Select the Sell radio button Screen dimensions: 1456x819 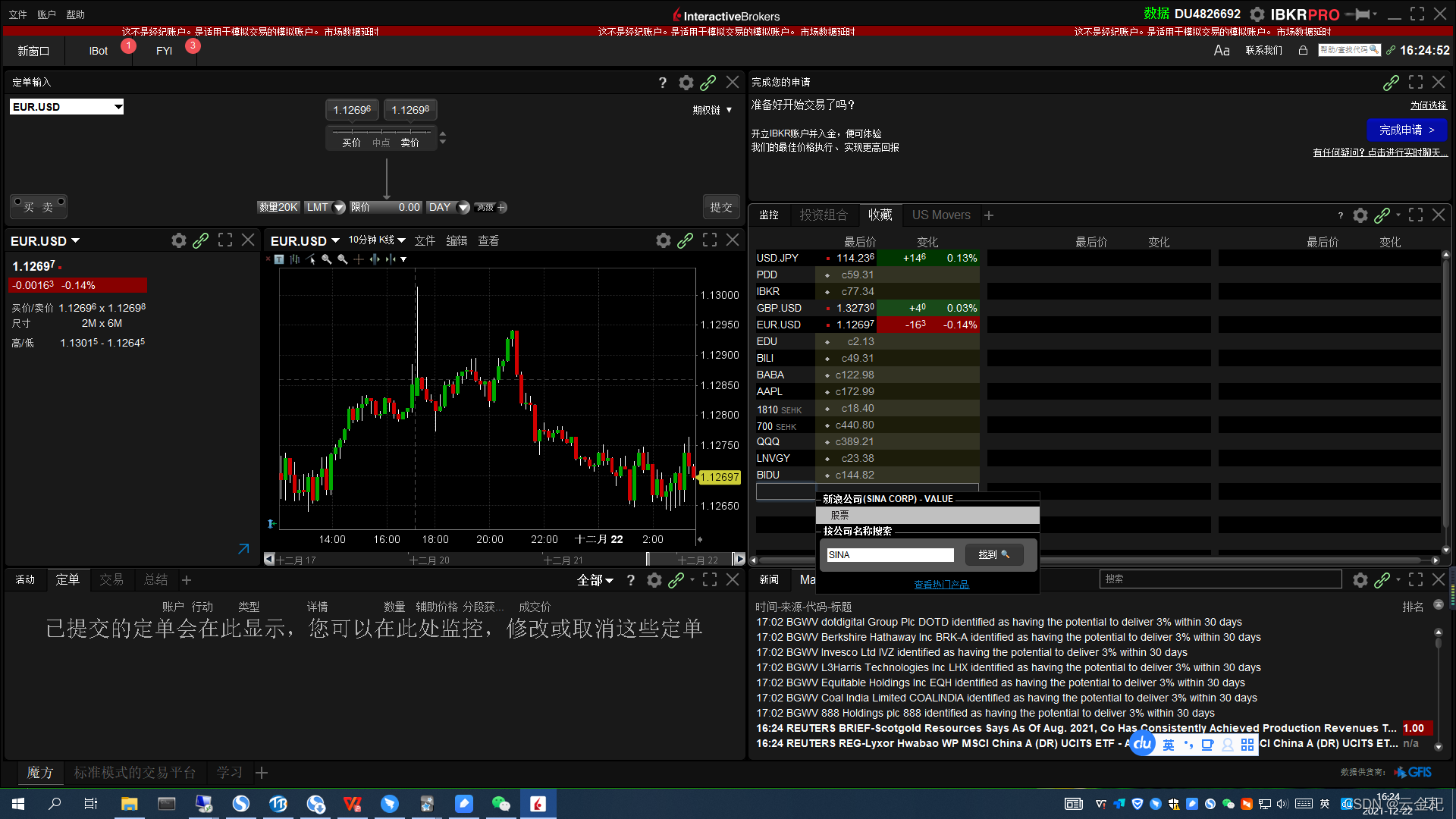pos(61,202)
